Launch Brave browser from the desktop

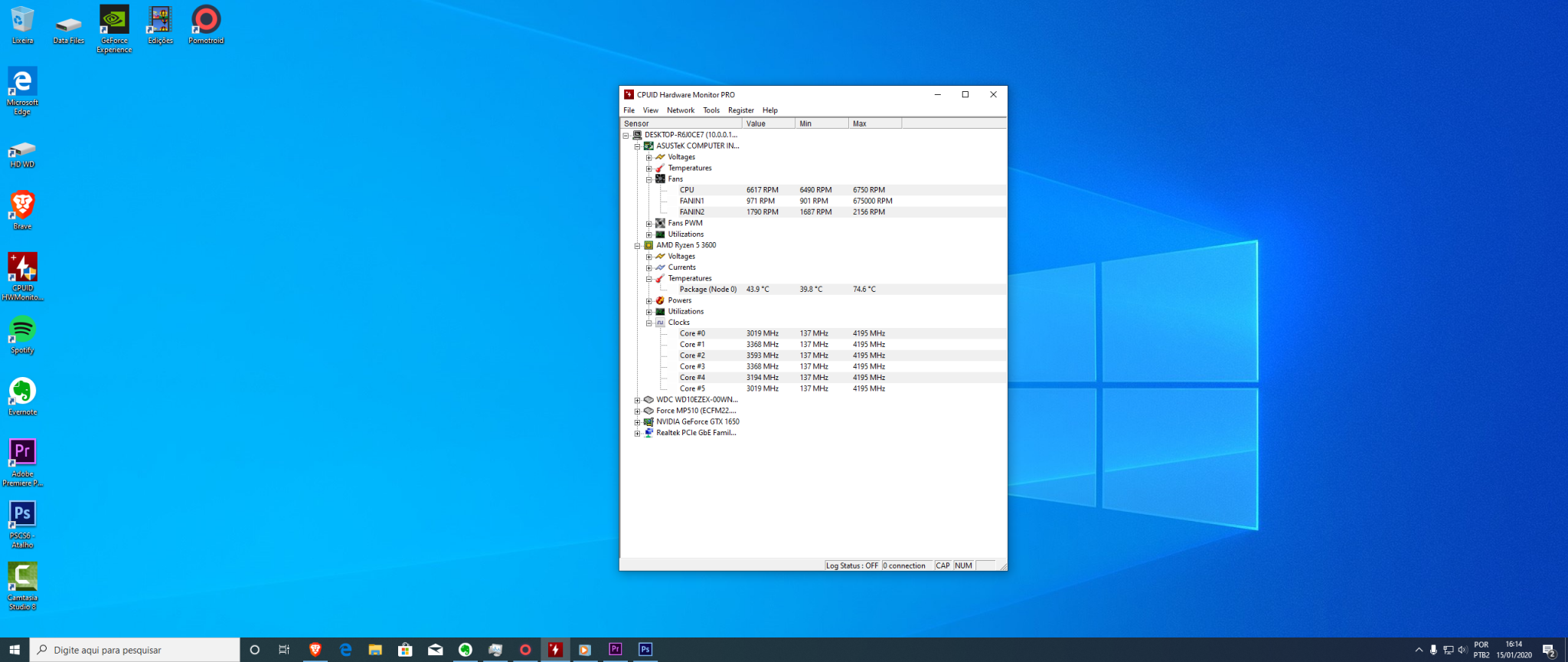[22, 210]
